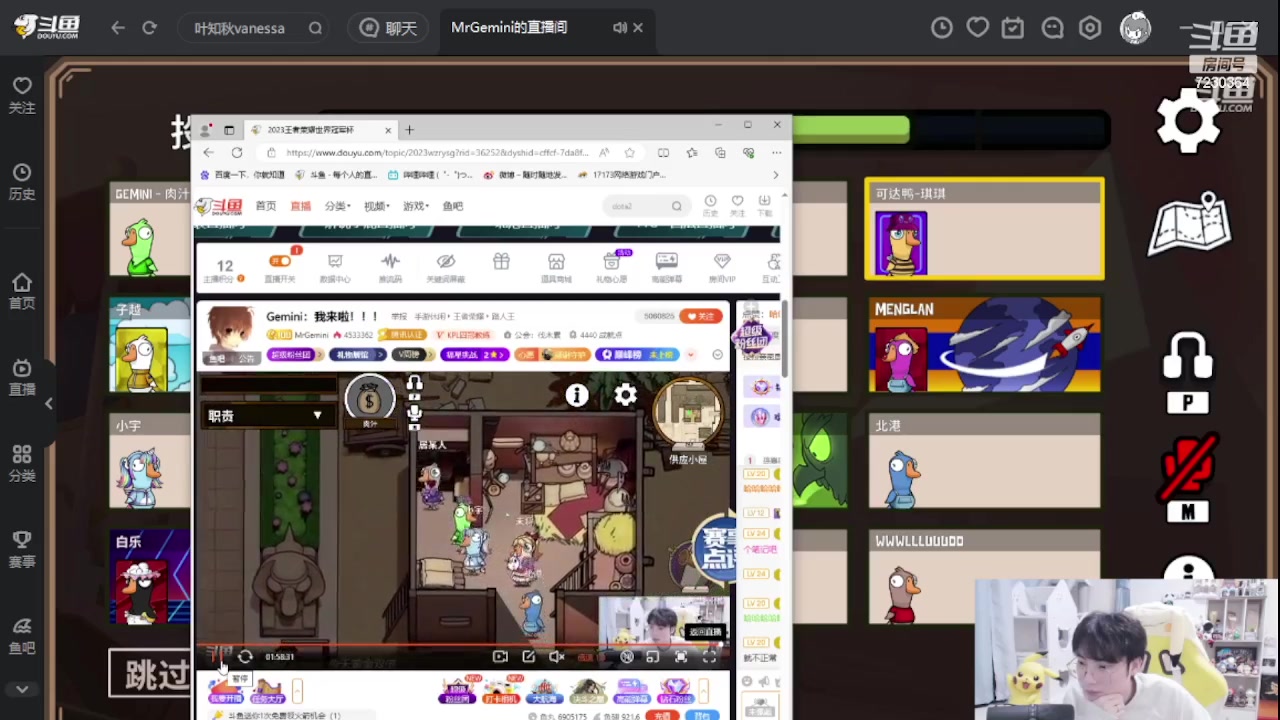This screenshot has height=720, width=1280.
Task: Open 分类 categories in the client sidebar
Action: [22, 464]
